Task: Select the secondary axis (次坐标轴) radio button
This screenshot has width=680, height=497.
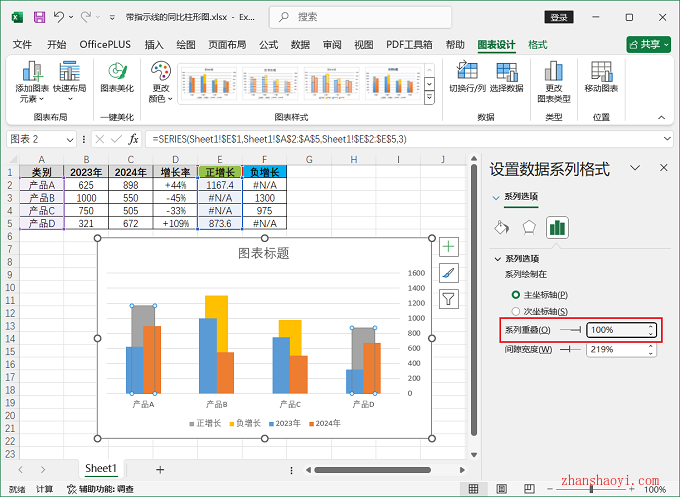Action: pos(516,311)
